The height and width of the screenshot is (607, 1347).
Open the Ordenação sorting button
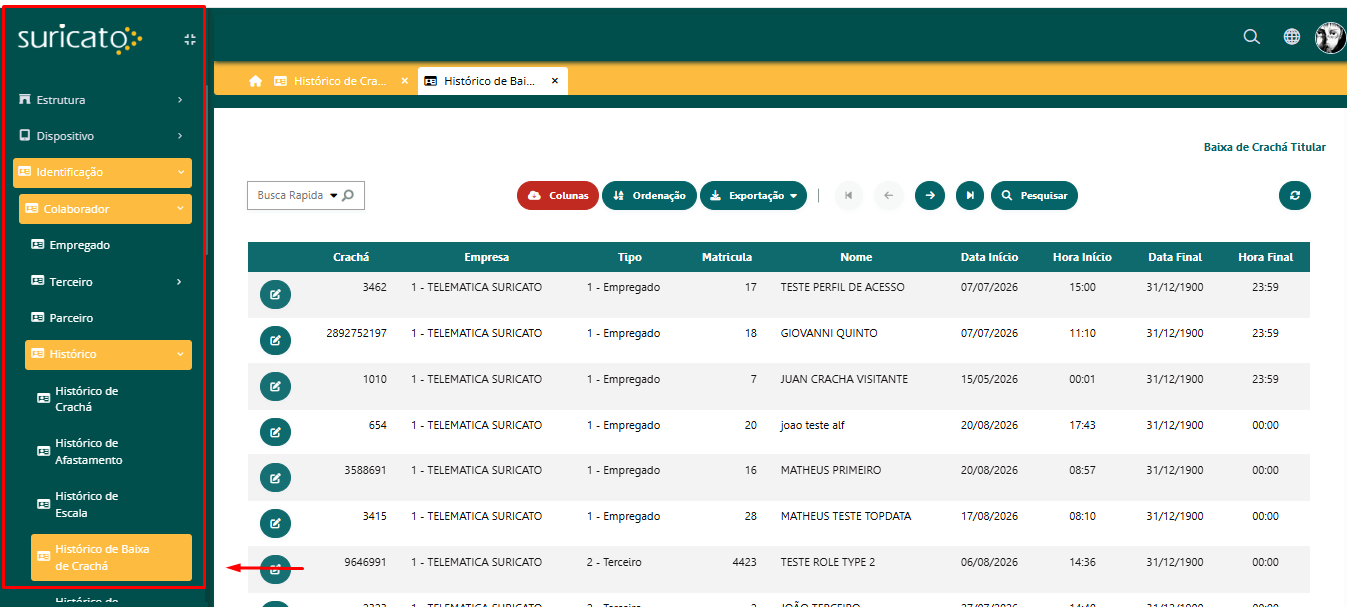point(649,196)
